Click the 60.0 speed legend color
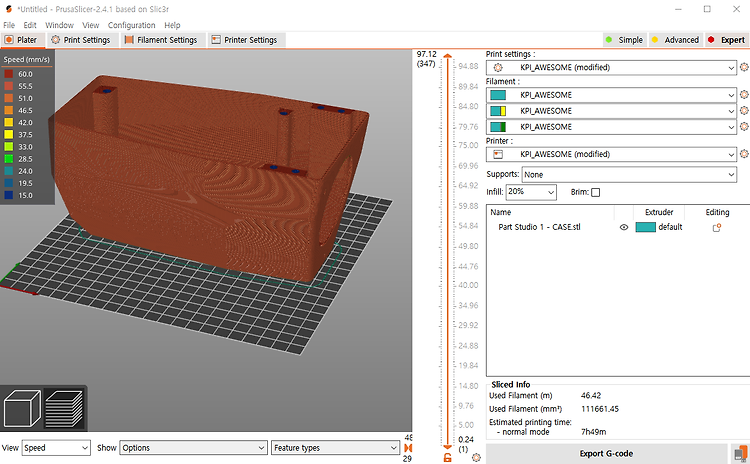The width and height of the screenshot is (750, 464). (x=9, y=74)
